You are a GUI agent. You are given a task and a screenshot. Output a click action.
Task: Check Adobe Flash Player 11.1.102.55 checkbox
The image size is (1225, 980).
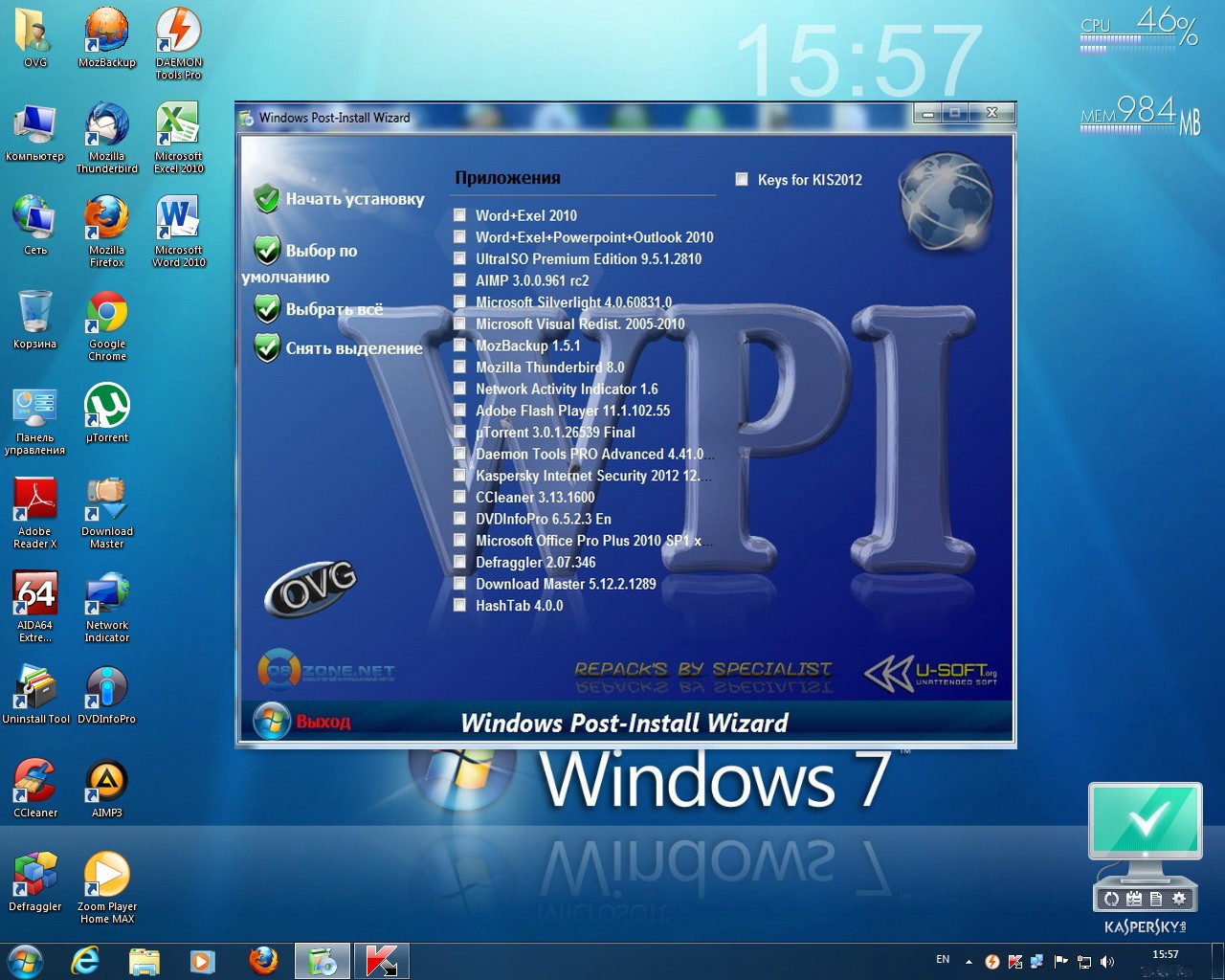click(459, 411)
